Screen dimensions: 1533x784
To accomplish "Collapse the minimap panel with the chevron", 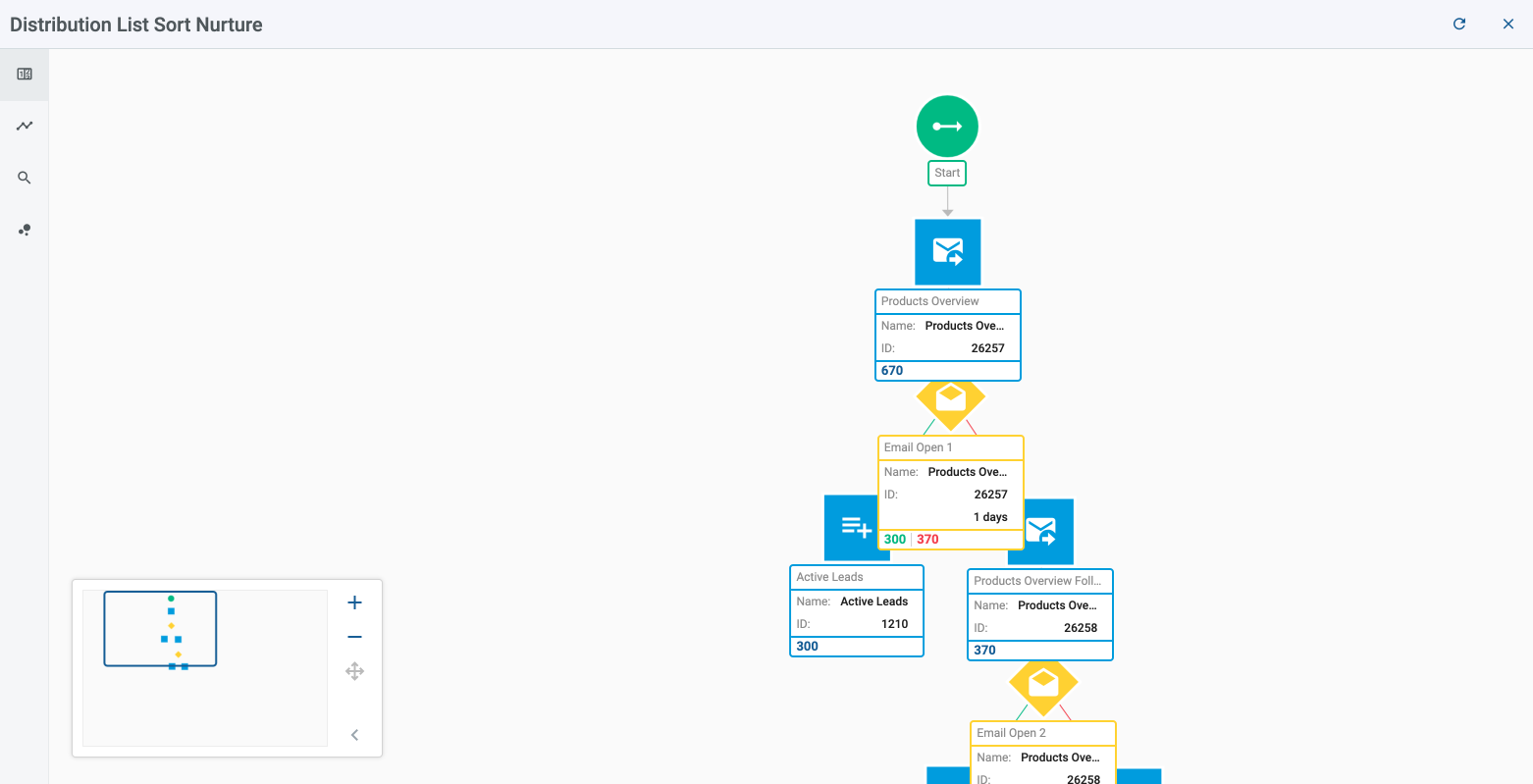I will (354, 734).
